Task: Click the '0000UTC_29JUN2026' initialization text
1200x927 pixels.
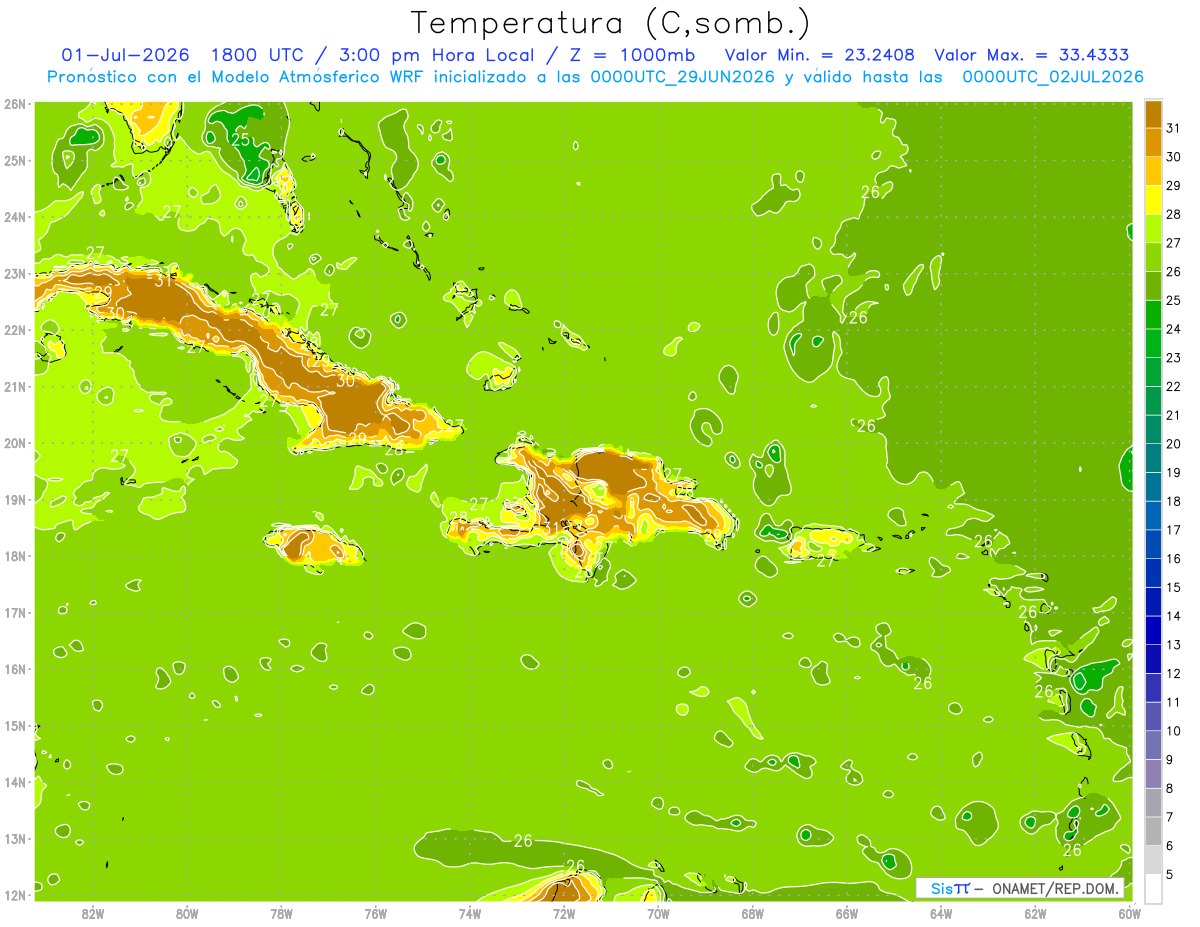Action: tap(683, 77)
